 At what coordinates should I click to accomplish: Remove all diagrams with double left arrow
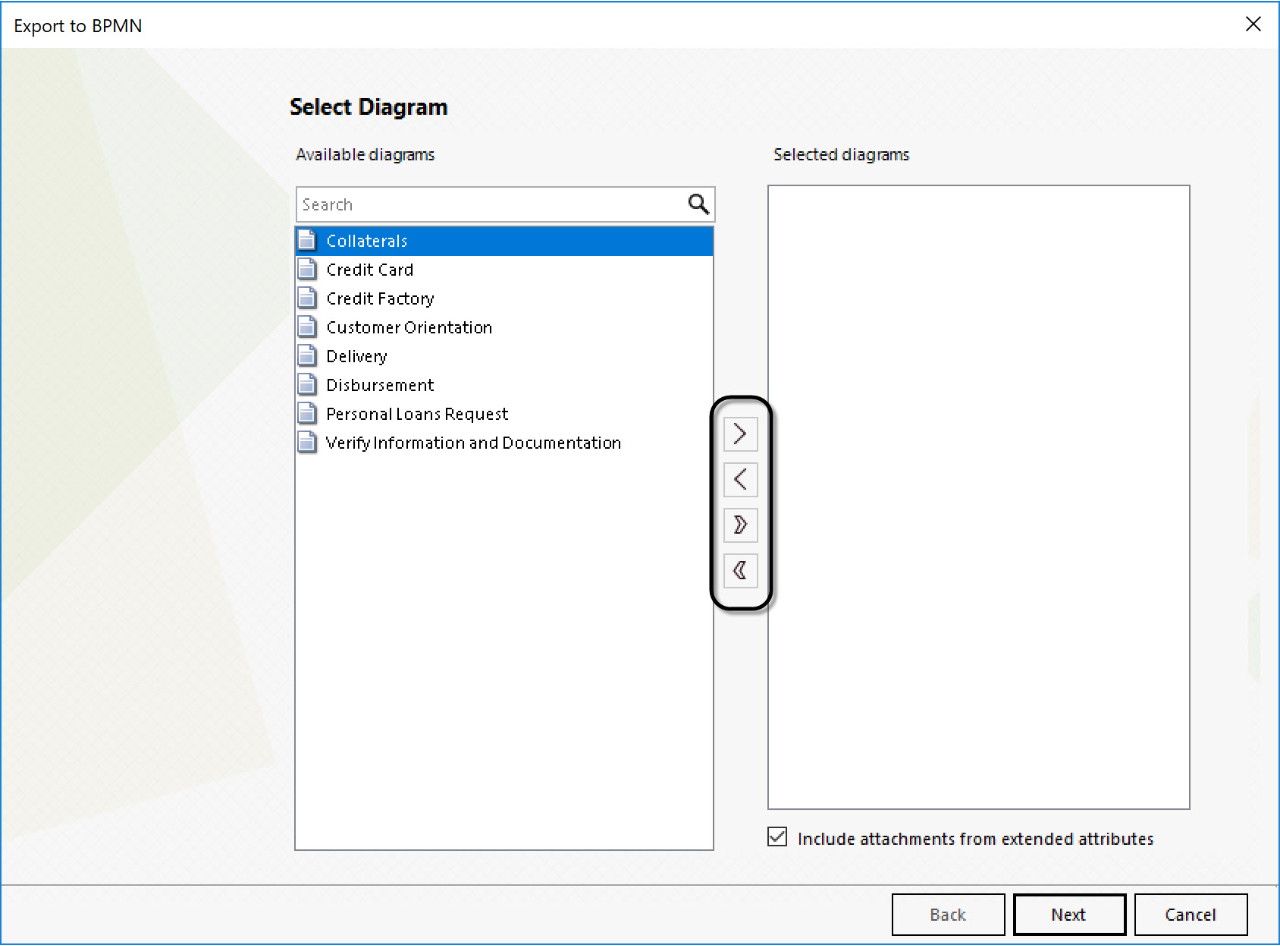pyautogui.click(x=740, y=571)
